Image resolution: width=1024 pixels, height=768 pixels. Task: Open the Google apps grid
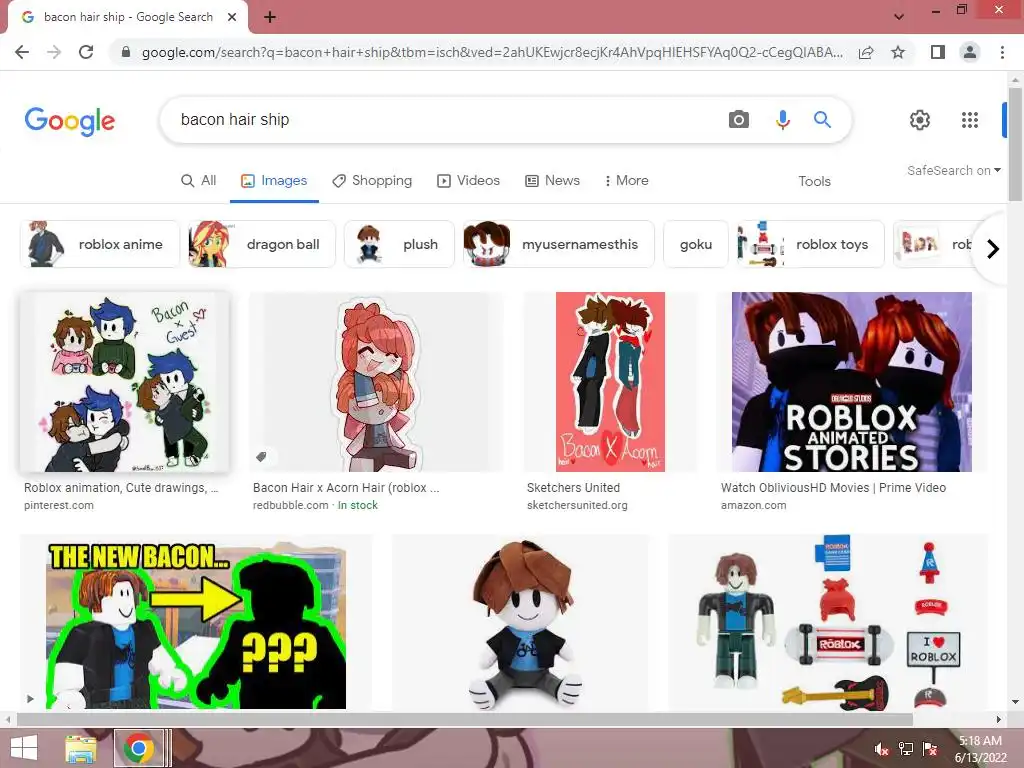point(970,120)
